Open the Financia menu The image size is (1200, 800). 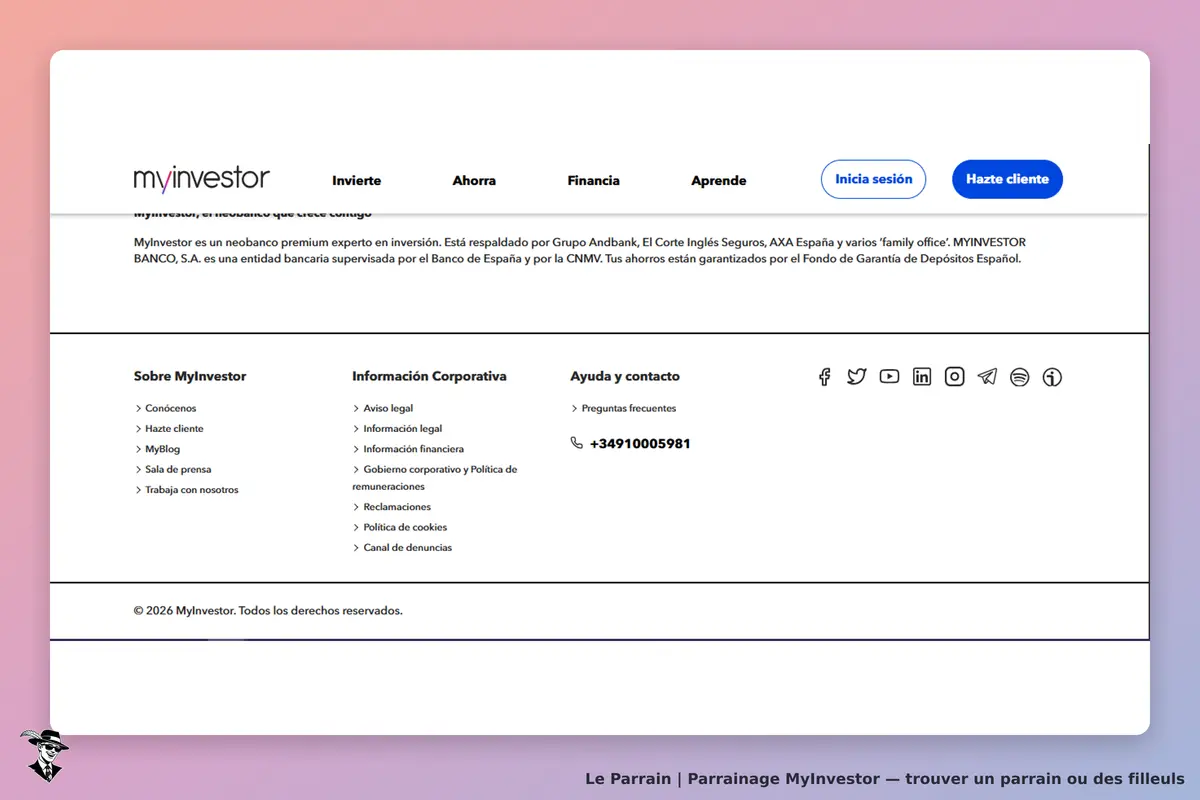click(594, 181)
